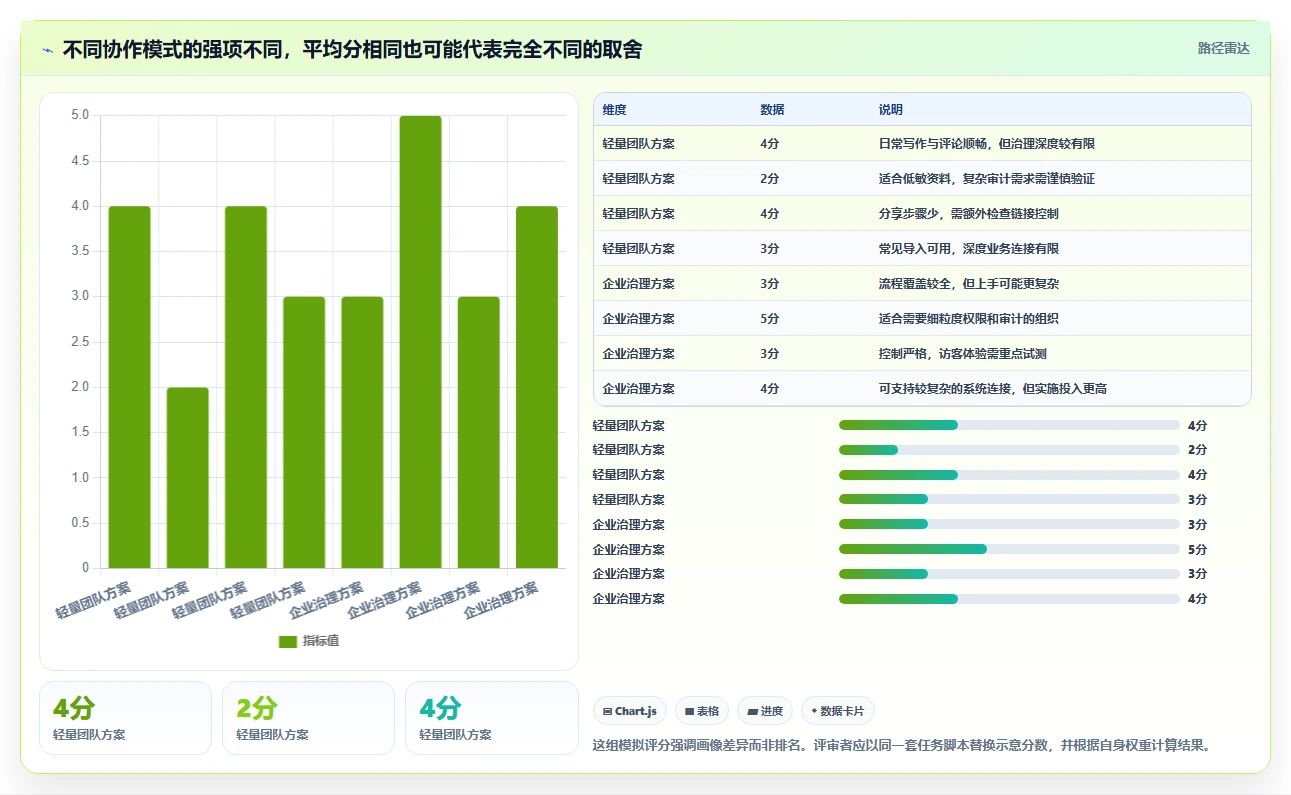Click the row 可支持较复杂的系统连接，但实施投入更高
Viewport: 1291px width, 795px height.
pos(922,388)
